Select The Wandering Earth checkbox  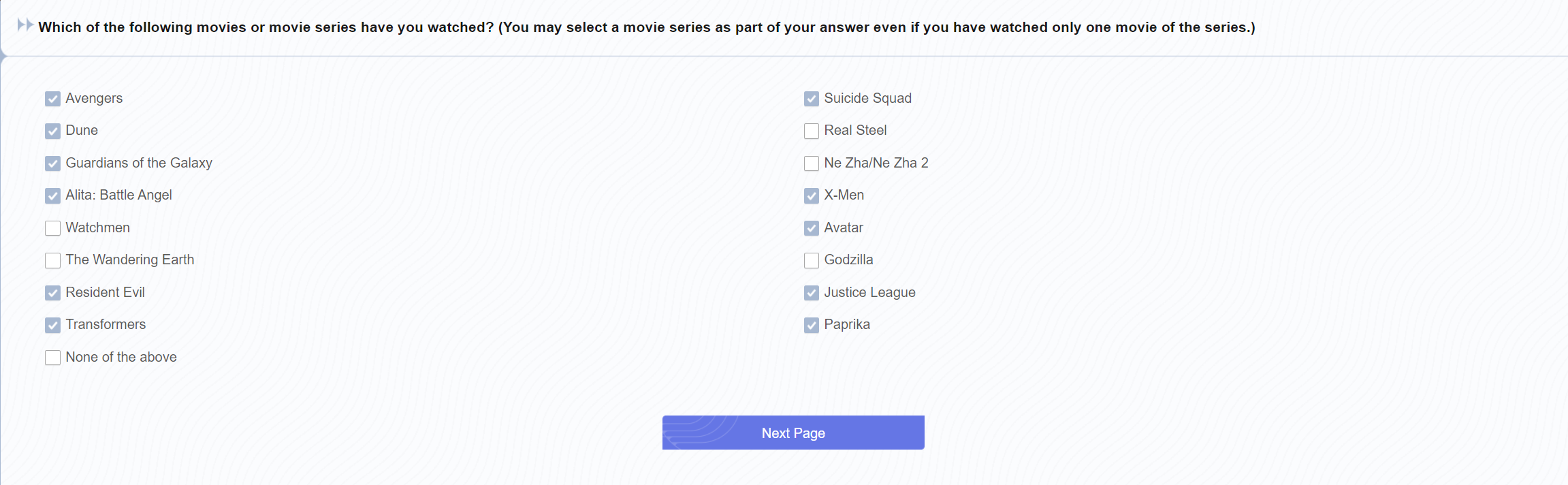[x=52, y=260]
